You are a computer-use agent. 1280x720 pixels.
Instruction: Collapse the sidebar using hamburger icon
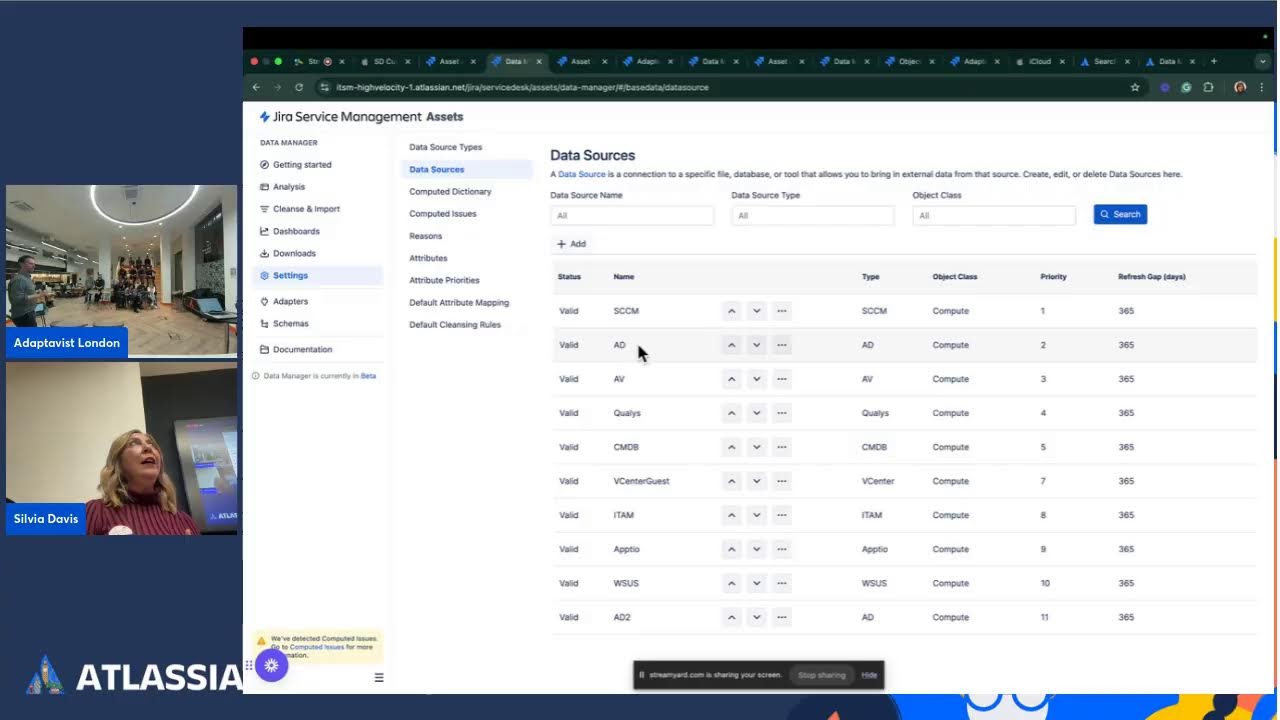pos(379,677)
